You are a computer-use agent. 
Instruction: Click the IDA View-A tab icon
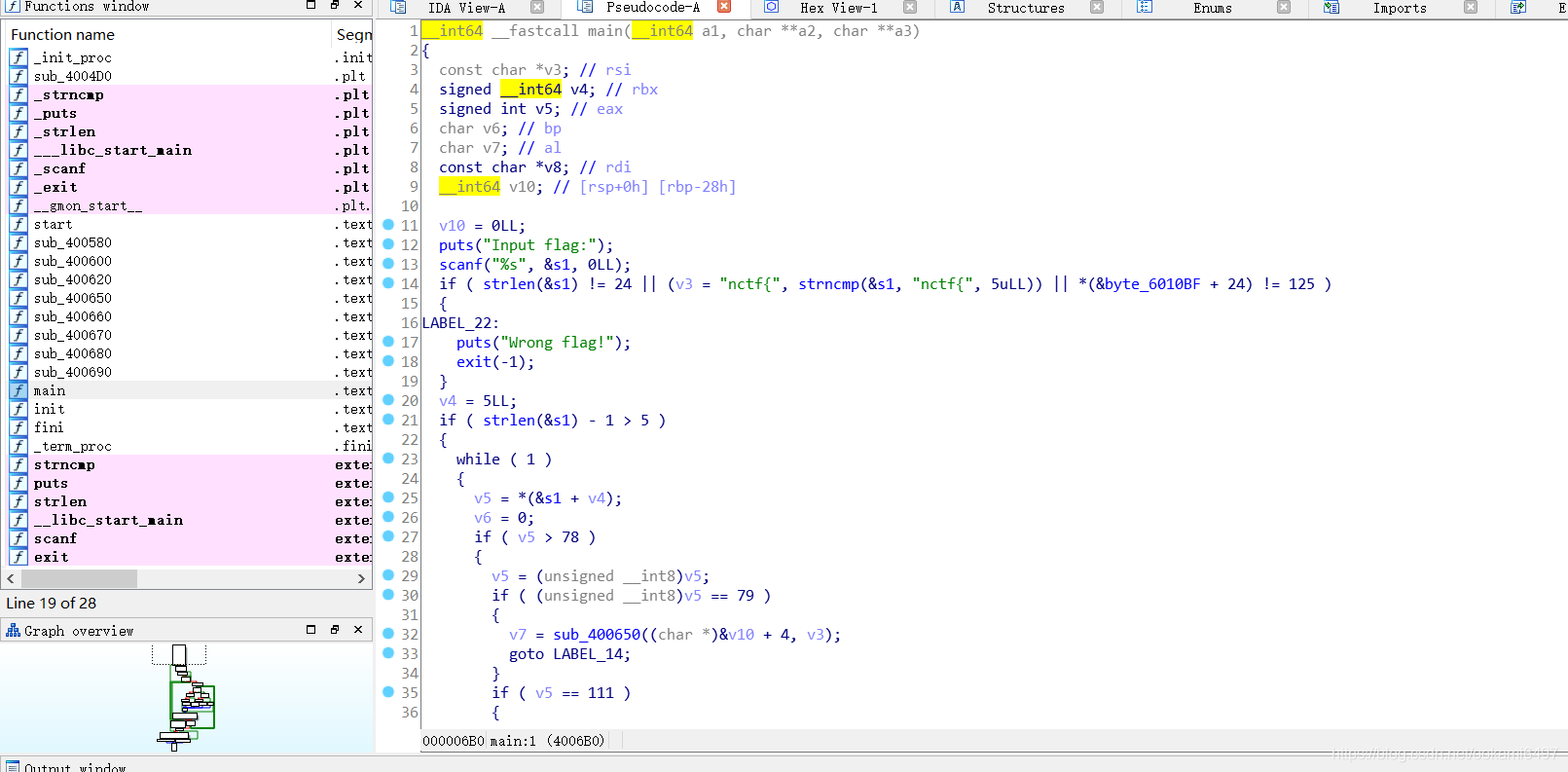point(398,7)
